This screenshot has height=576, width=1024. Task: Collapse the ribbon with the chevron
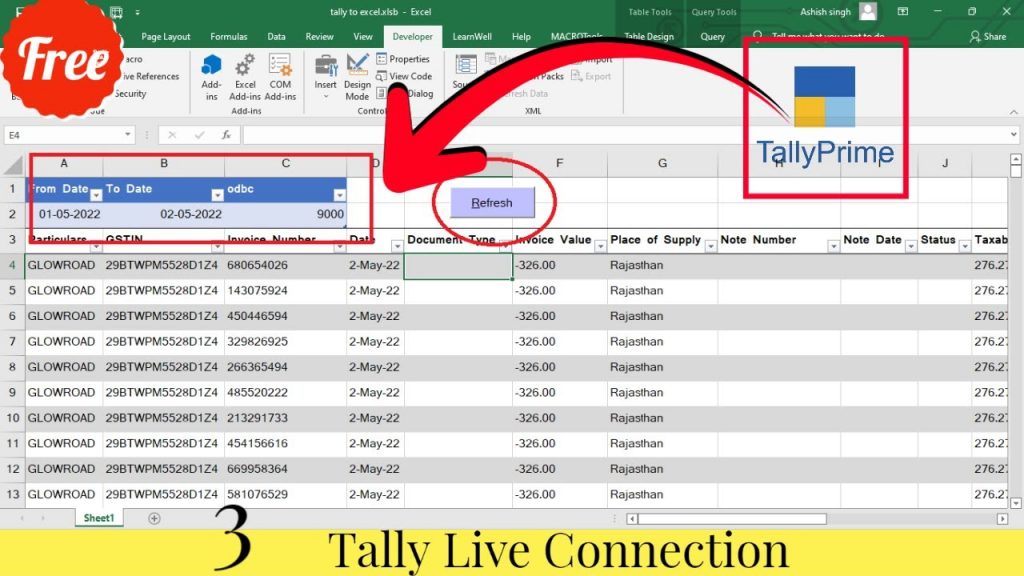[1013, 112]
